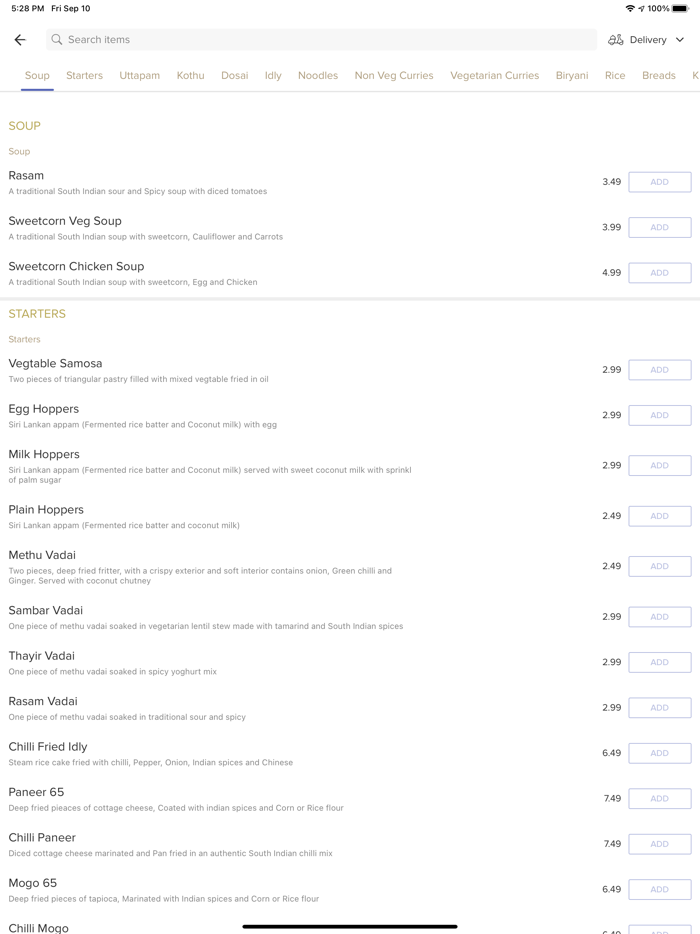Add Chilli Fried Idly to cart
Image resolution: width=700 pixels, height=934 pixels.
pyautogui.click(x=659, y=753)
